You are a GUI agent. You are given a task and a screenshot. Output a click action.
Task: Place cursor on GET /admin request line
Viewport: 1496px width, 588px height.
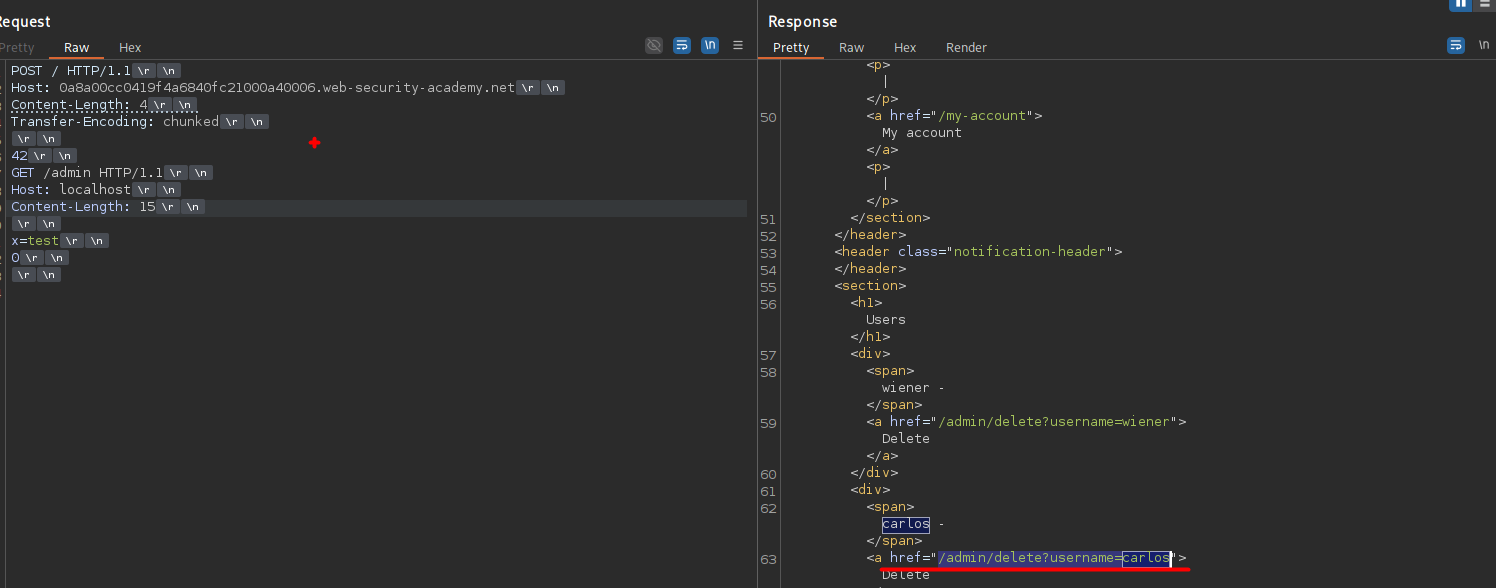(86, 173)
